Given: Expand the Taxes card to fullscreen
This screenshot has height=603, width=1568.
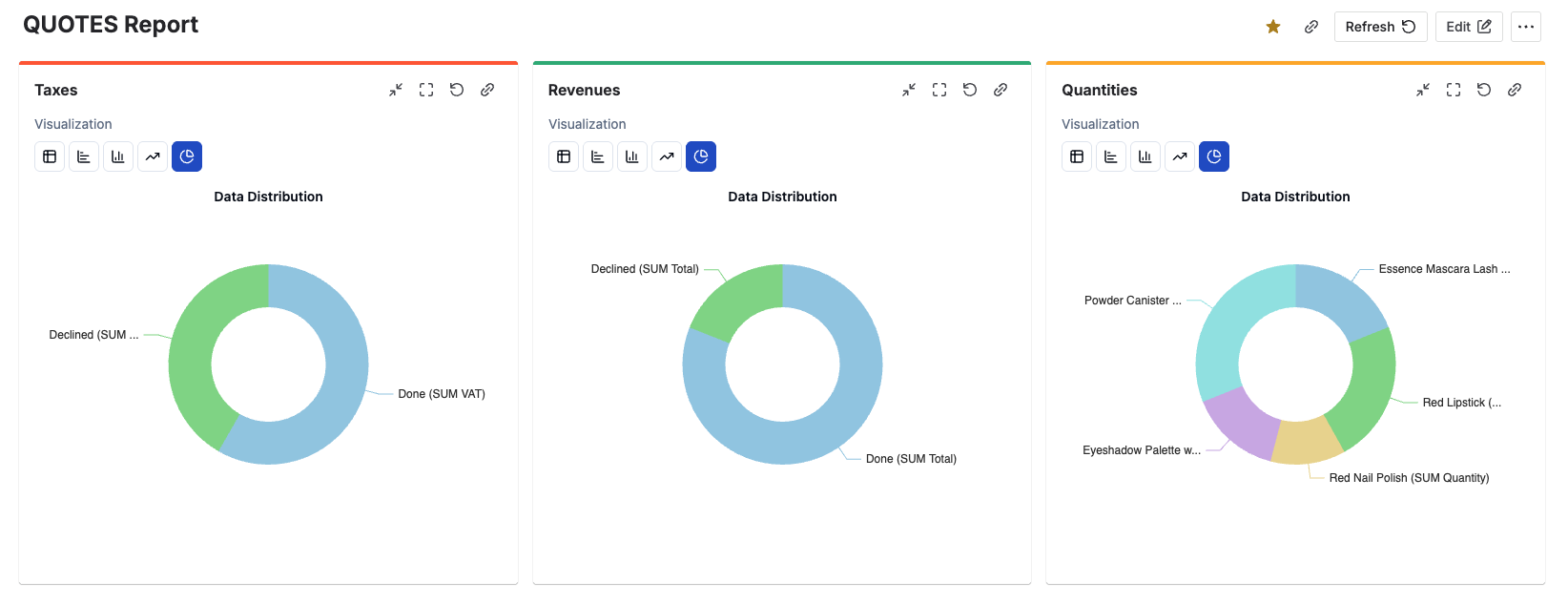Looking at the screenshot, I should tap(426, 90).
